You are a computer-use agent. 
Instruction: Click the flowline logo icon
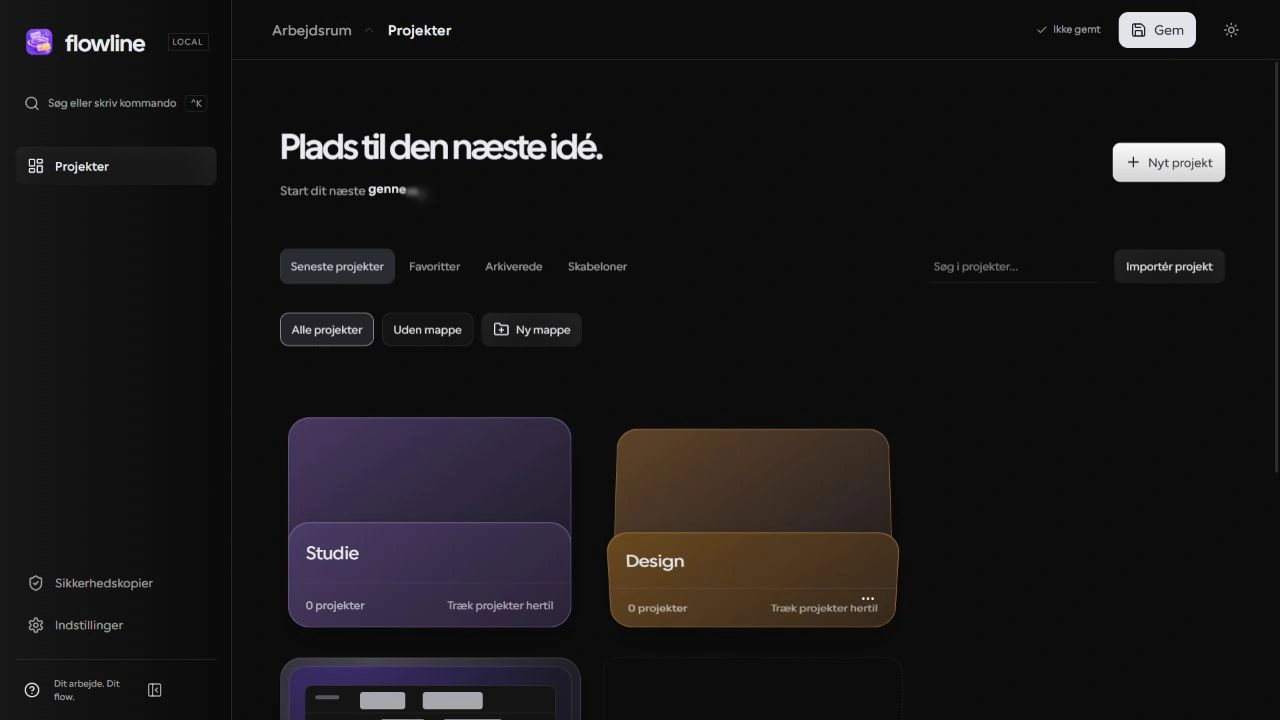point(39,42)
